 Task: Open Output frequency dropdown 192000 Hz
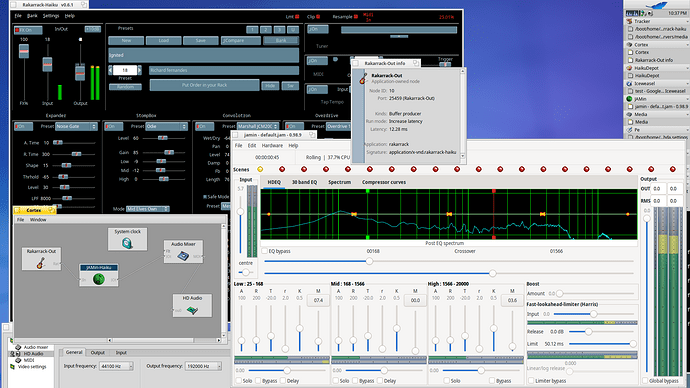coord(203,366)
